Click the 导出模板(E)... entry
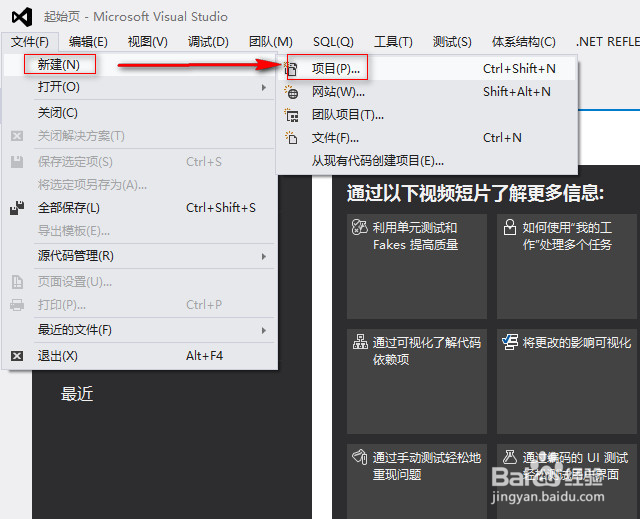This screenshot has height=519, width=640. 140,231
